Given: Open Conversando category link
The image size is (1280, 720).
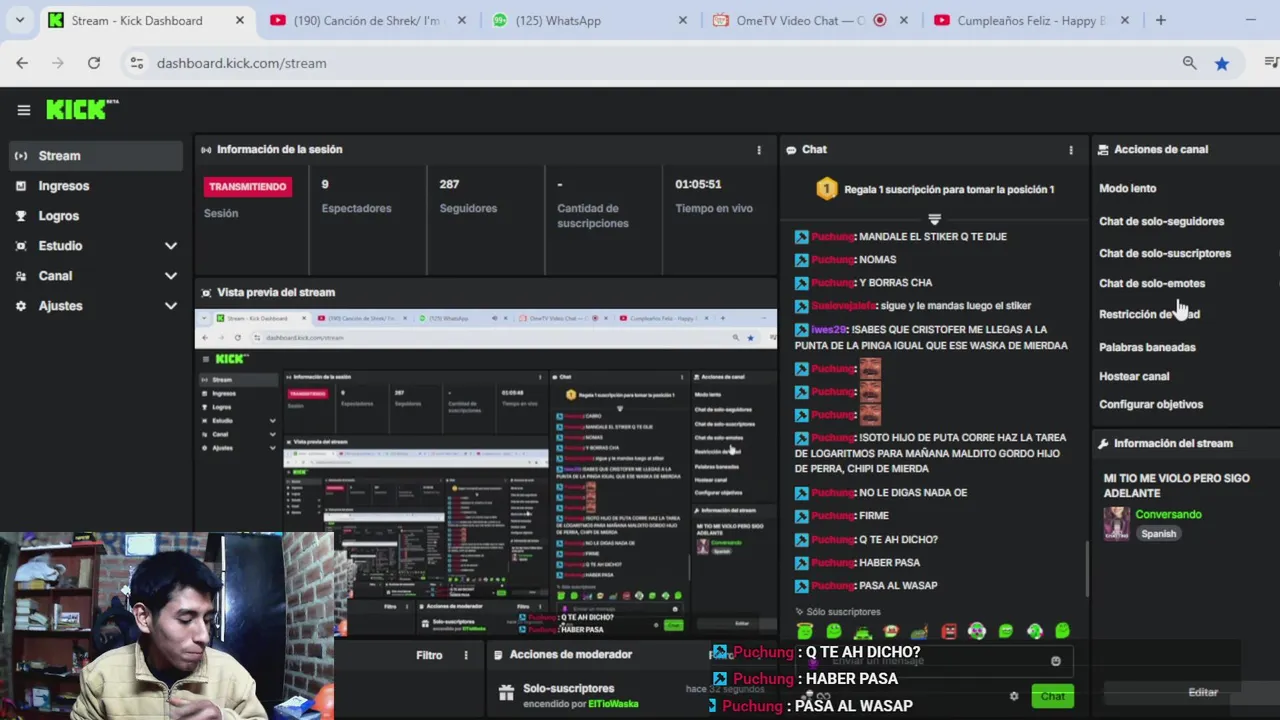Looking at the screenshot, I should coord(1168,514).
